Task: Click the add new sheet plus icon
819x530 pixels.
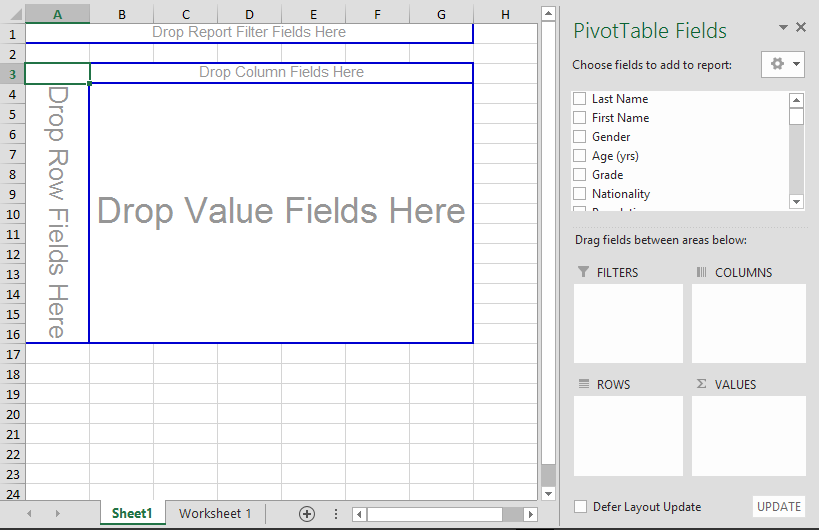Action: tap(307, 514)
